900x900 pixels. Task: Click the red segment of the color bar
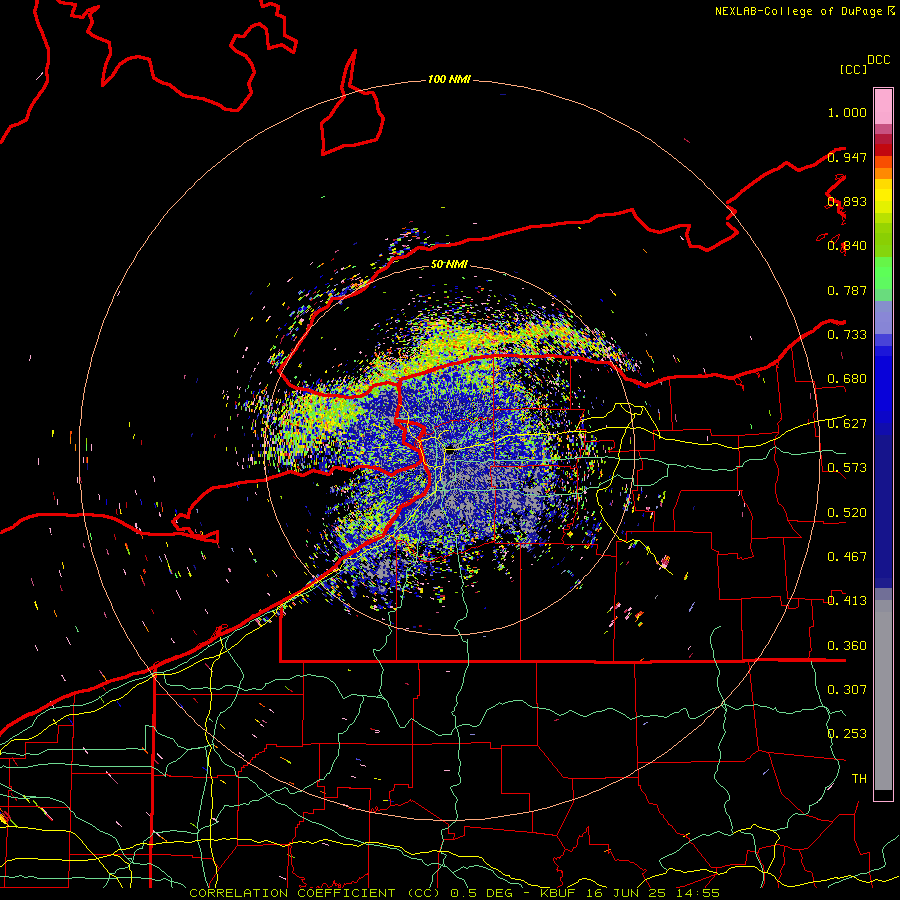(x=883, y=149)
